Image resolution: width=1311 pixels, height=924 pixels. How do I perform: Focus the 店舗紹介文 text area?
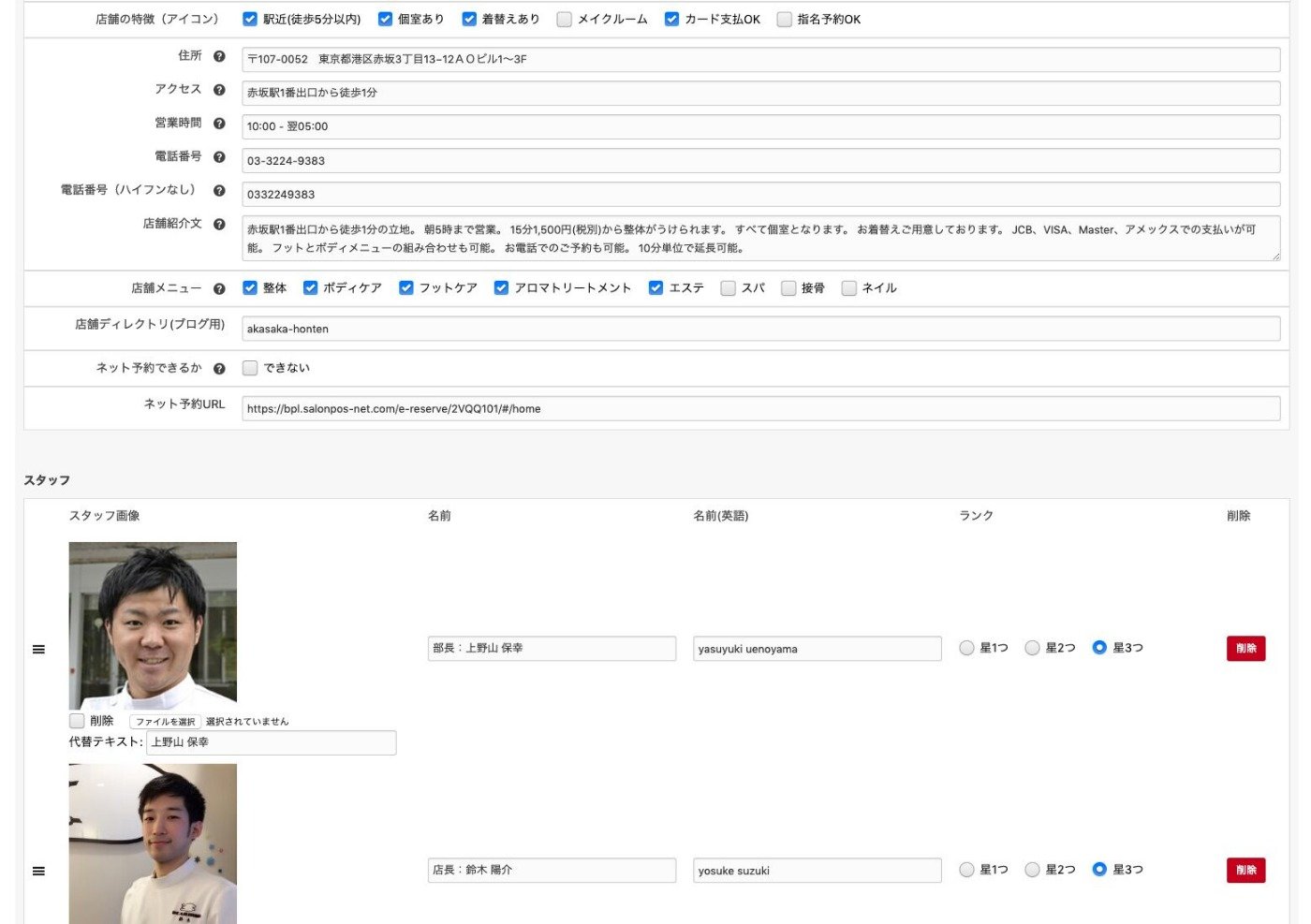click(x=760, y=239)
